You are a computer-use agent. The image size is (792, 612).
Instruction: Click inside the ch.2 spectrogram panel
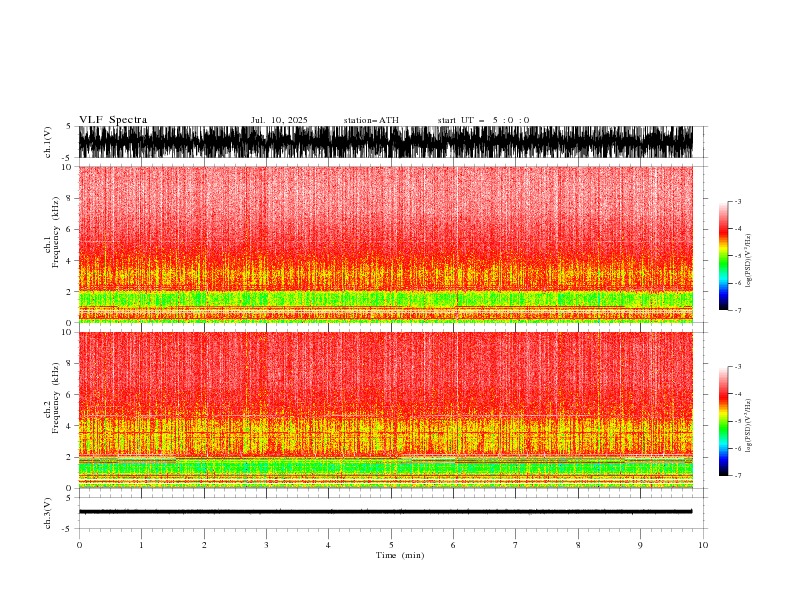click(x=386, y=410)
